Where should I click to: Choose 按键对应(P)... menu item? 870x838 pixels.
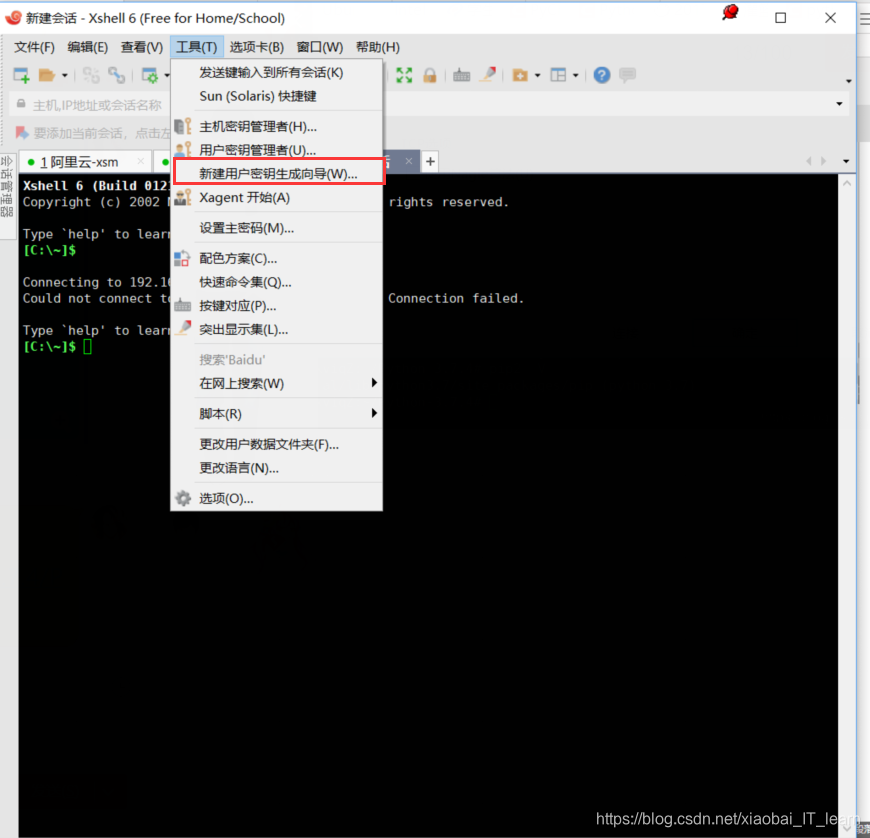click(x=276, y=306)
